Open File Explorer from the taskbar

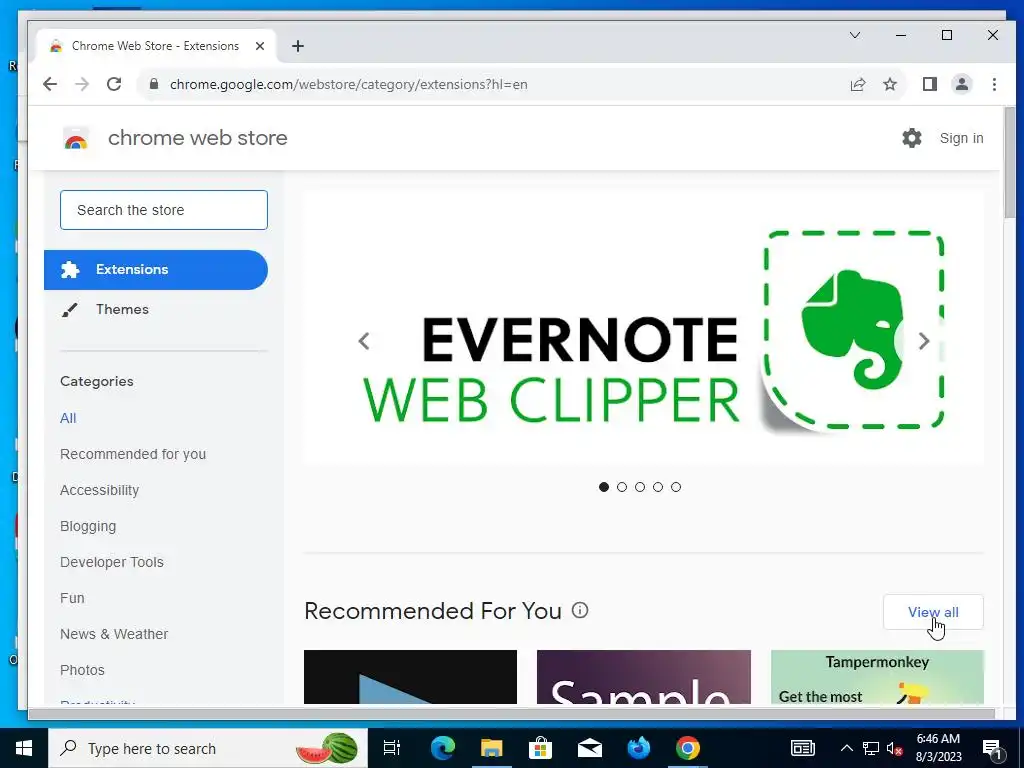pos(491,748)
